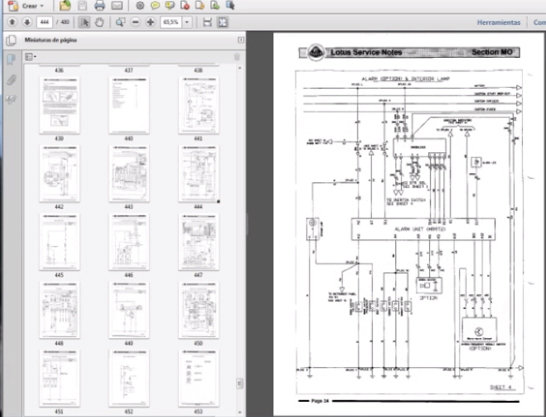The height and width of the screenshot is (417, 546).
Task: Click the Open file folder icon
Action: pos(65,5)
